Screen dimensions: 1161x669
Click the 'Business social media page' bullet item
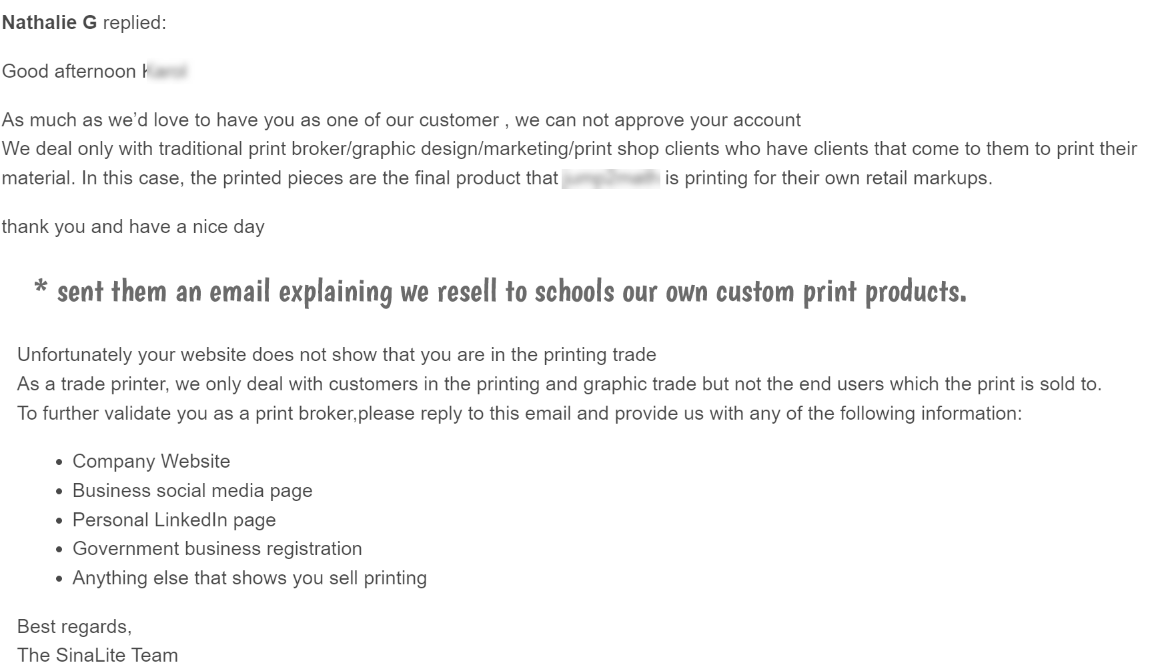click(x=193, y=491)
